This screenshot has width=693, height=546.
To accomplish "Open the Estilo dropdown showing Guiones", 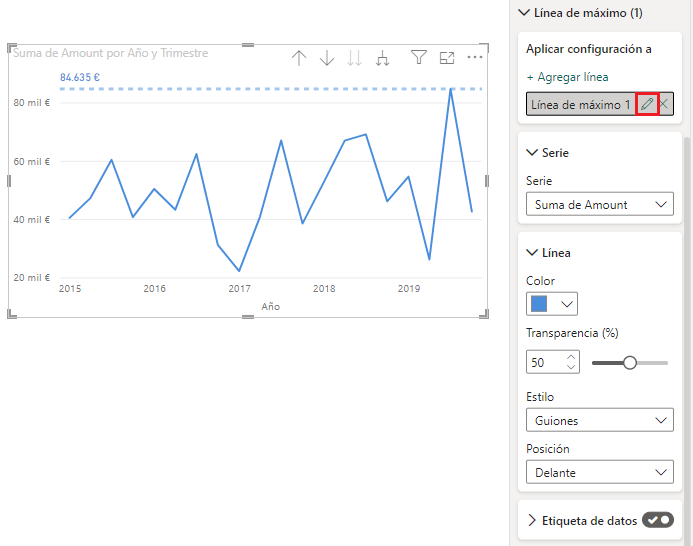I will [x=599, y=421].
